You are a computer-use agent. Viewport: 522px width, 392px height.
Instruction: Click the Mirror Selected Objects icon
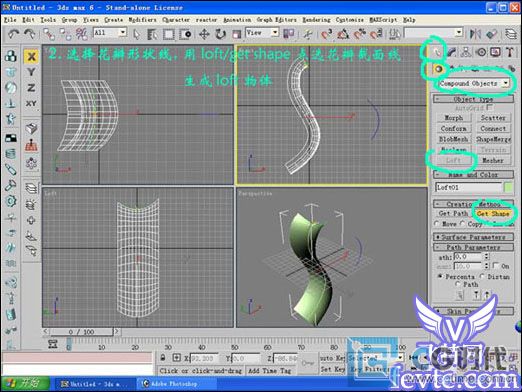(x=475, y=34)
